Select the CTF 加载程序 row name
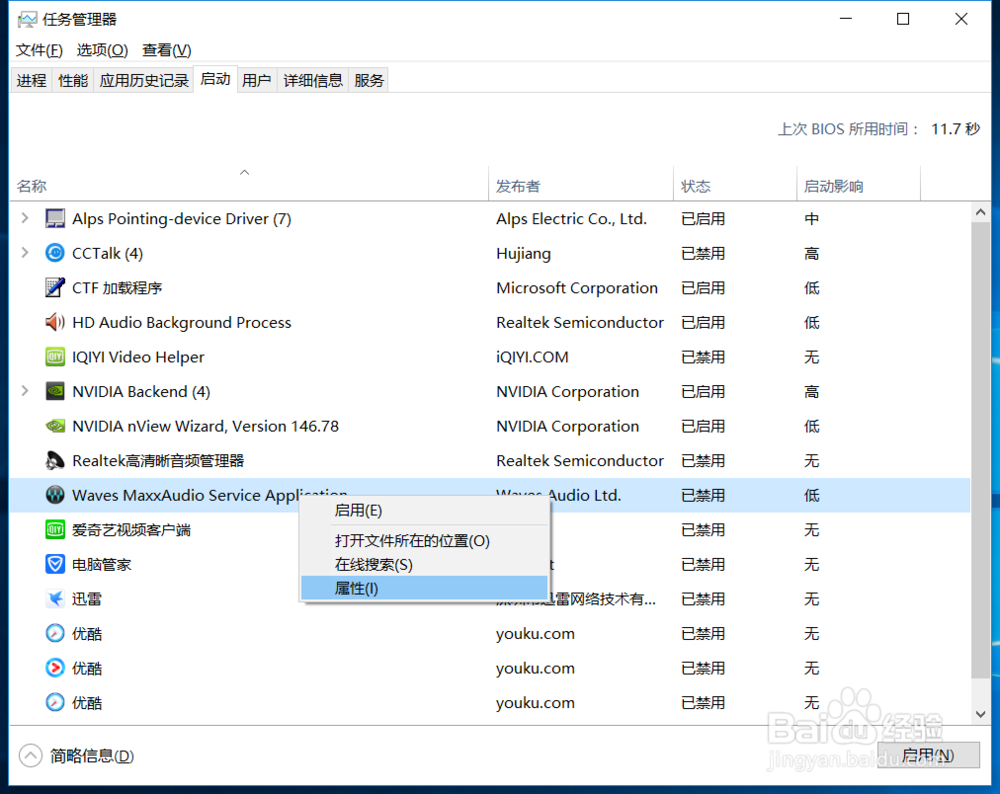Viewport: 1000px width, 794px height. [117, 288]
